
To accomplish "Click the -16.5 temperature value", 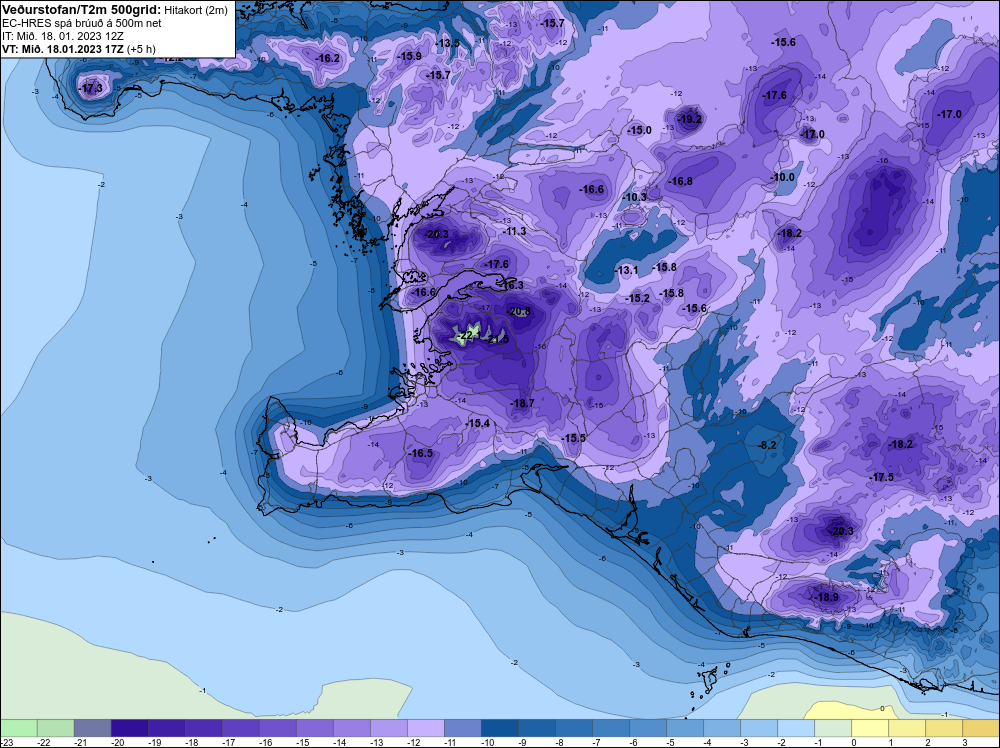I will tap(421, 453).
